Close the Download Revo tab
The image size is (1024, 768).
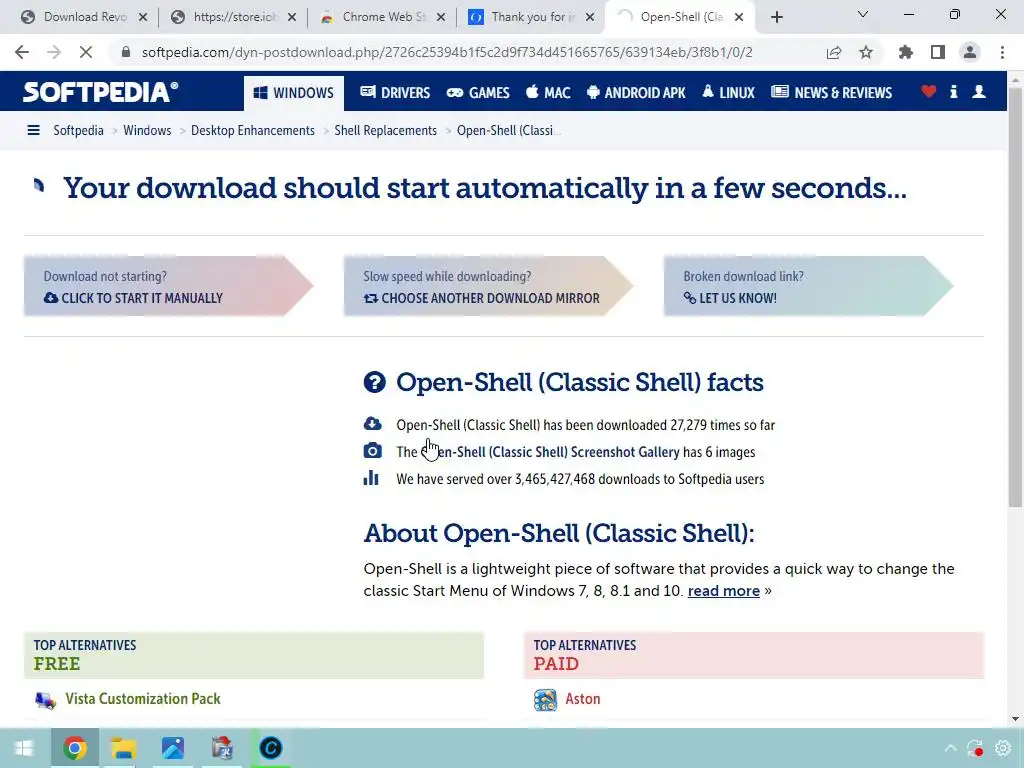(x=143, y=18)
